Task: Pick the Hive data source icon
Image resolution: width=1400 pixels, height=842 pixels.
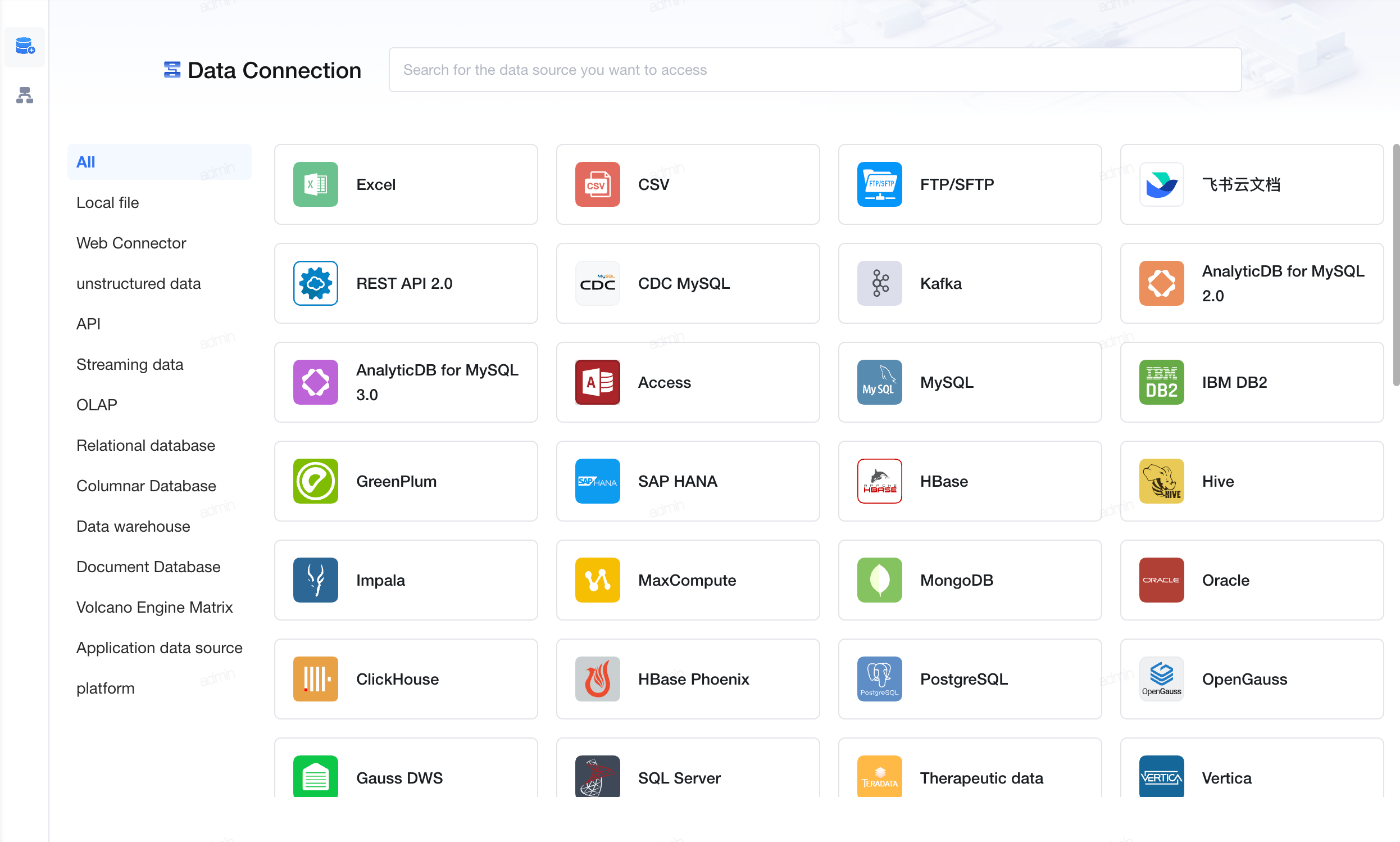Action: [1161, 481]
